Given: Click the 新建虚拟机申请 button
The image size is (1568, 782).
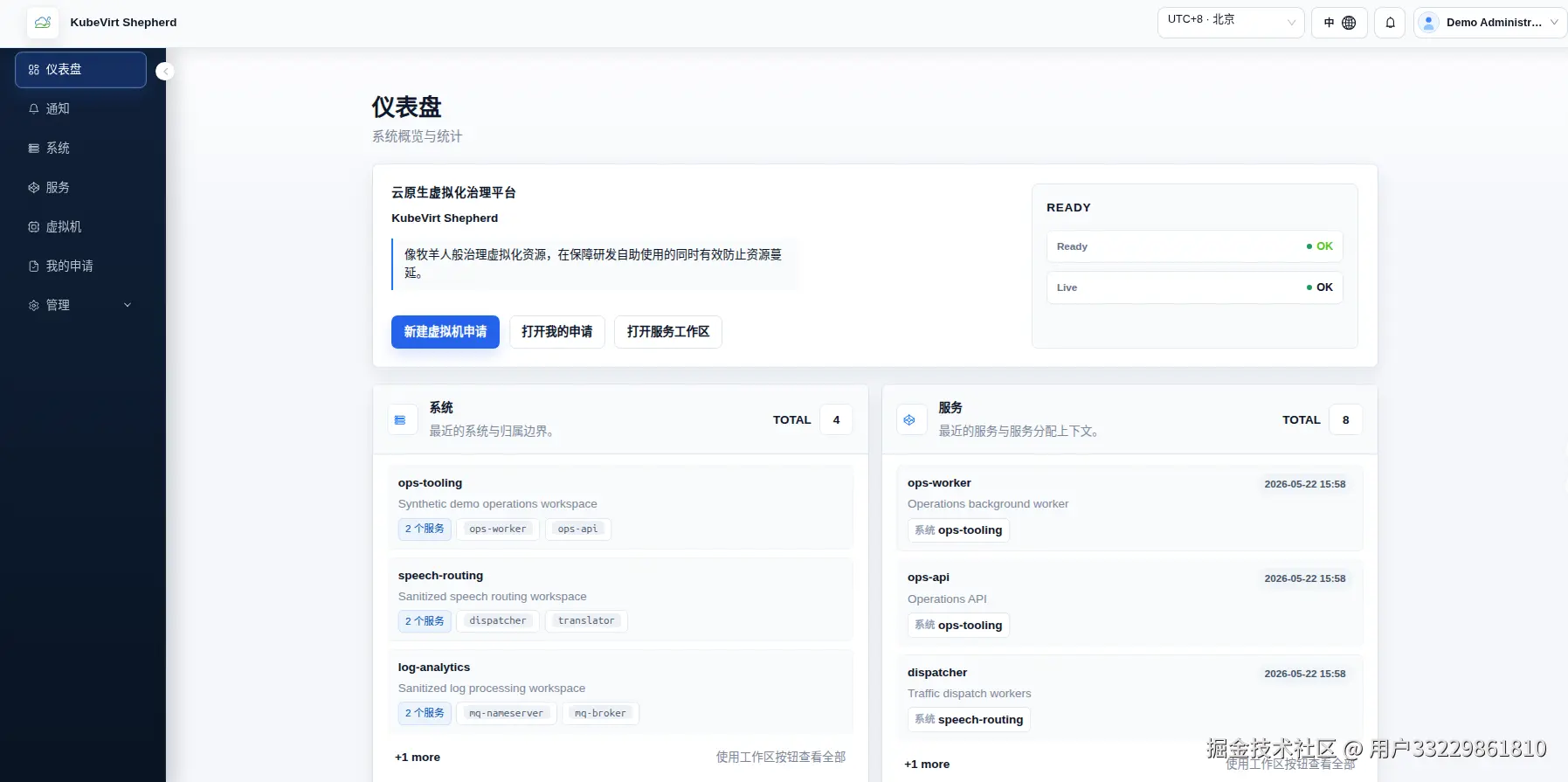Looking at the screenshot, I should click(x=446, y=332).
